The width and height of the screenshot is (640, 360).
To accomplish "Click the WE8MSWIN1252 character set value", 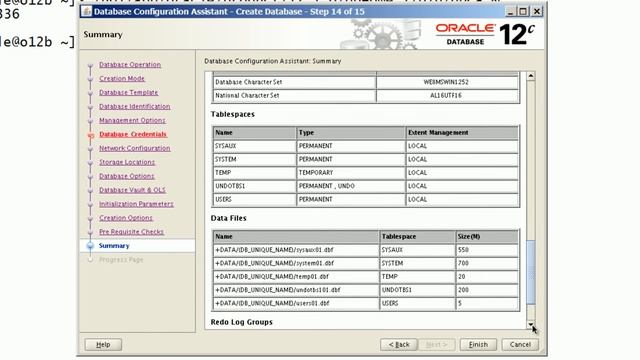I will pyautogui.click(x=447, y=82).
